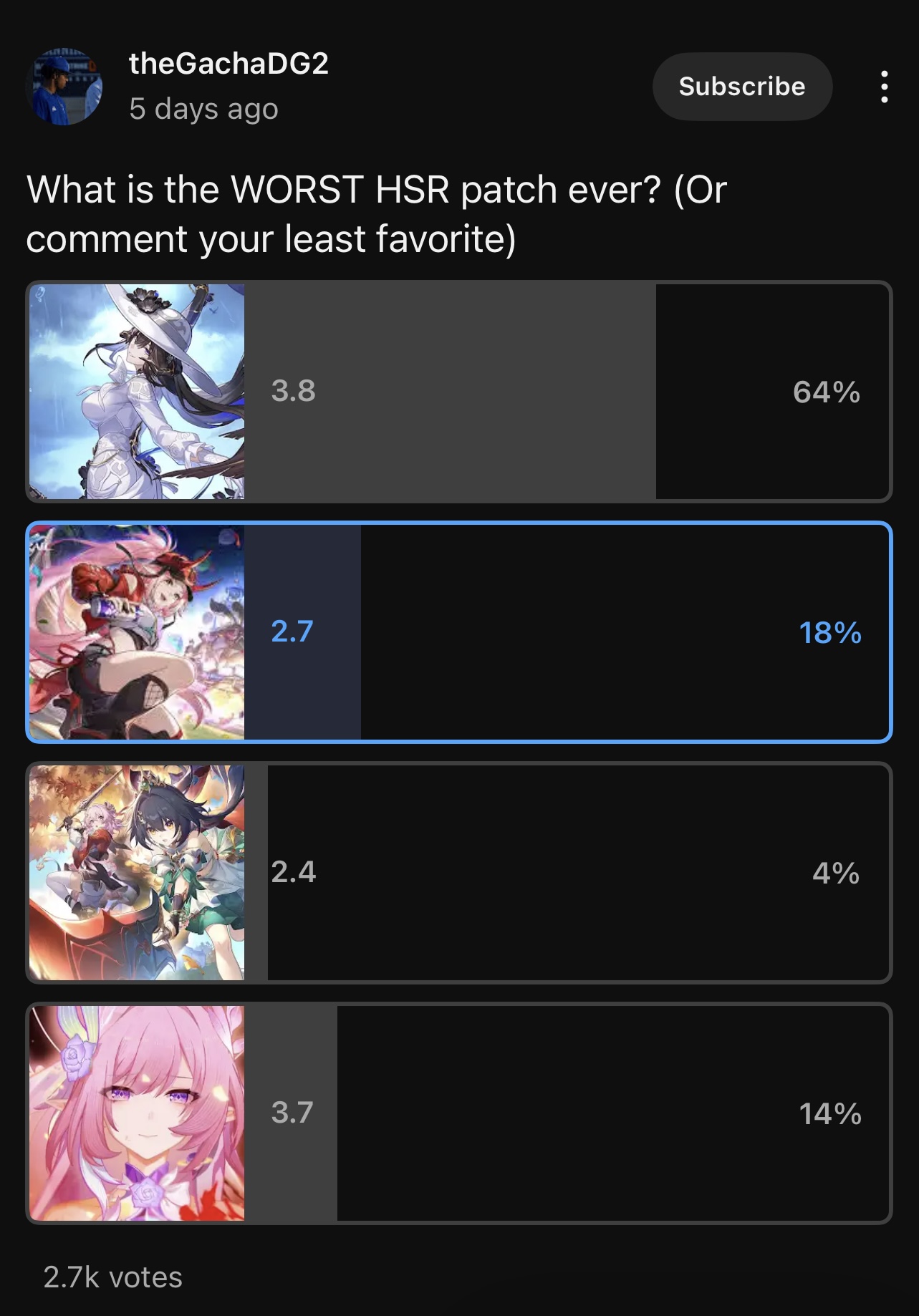Click the 64% result label
Image resolution: width=919 pixels, height=1316 pixels.
[827, 392]
